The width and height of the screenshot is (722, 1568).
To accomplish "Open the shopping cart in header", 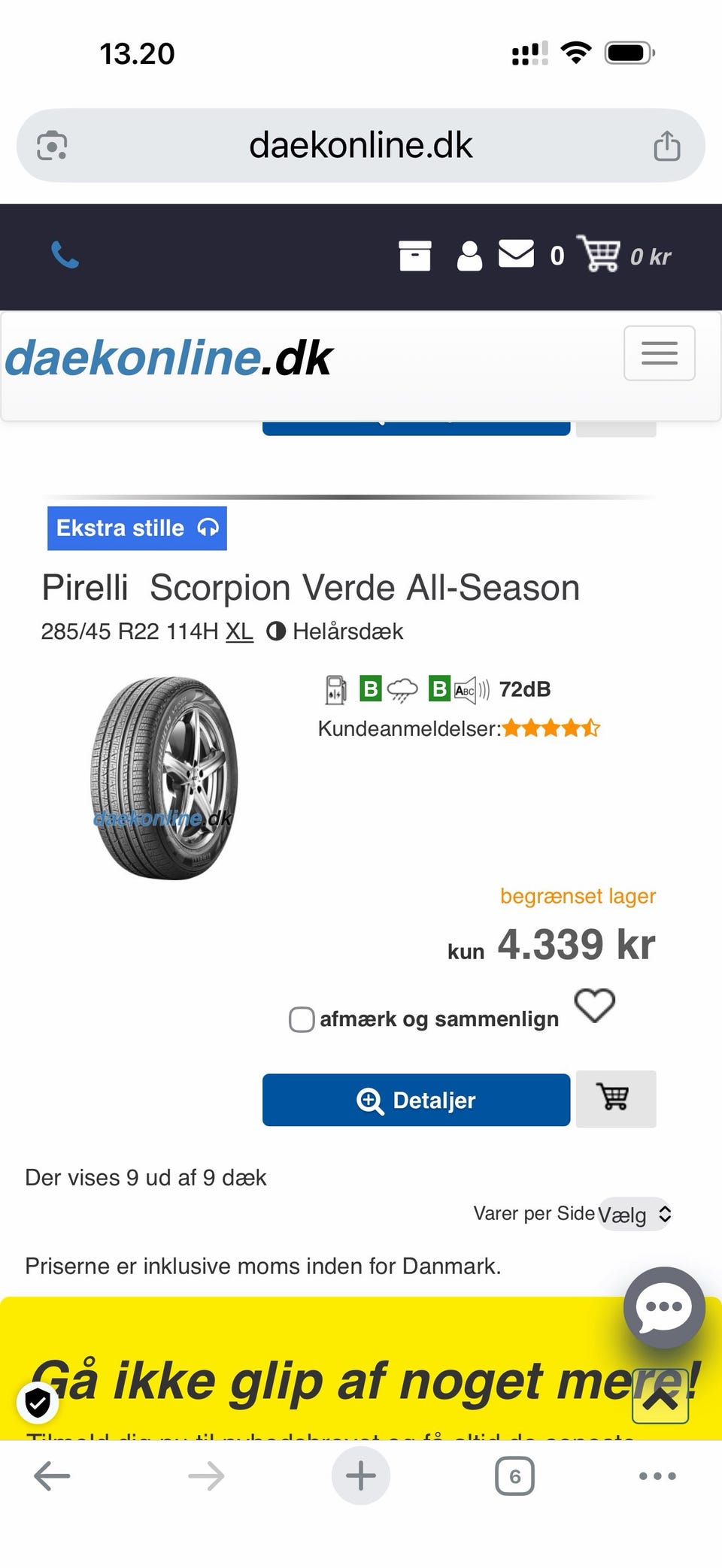I will point(599,254).
